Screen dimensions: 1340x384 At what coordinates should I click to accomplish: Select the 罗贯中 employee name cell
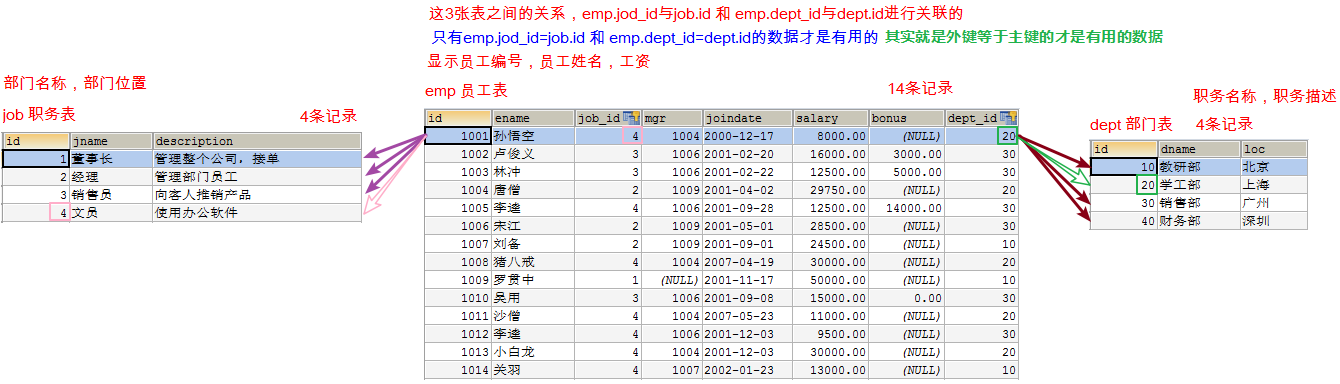pos(533,280)
